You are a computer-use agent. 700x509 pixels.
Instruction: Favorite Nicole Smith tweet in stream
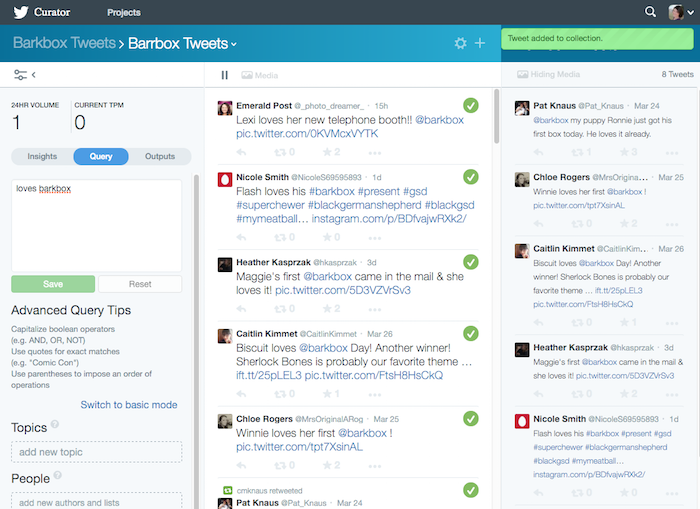coord(332,238)
